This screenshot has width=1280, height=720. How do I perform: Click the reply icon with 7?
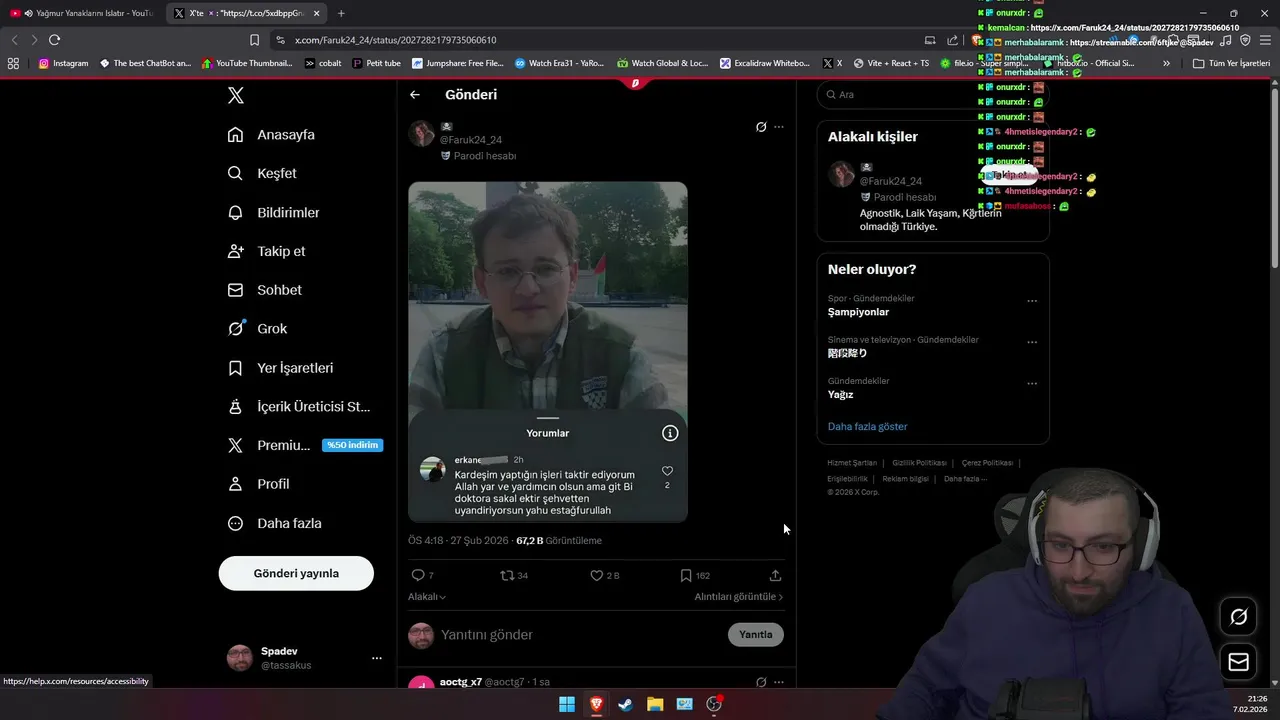(x=418, y=575)
